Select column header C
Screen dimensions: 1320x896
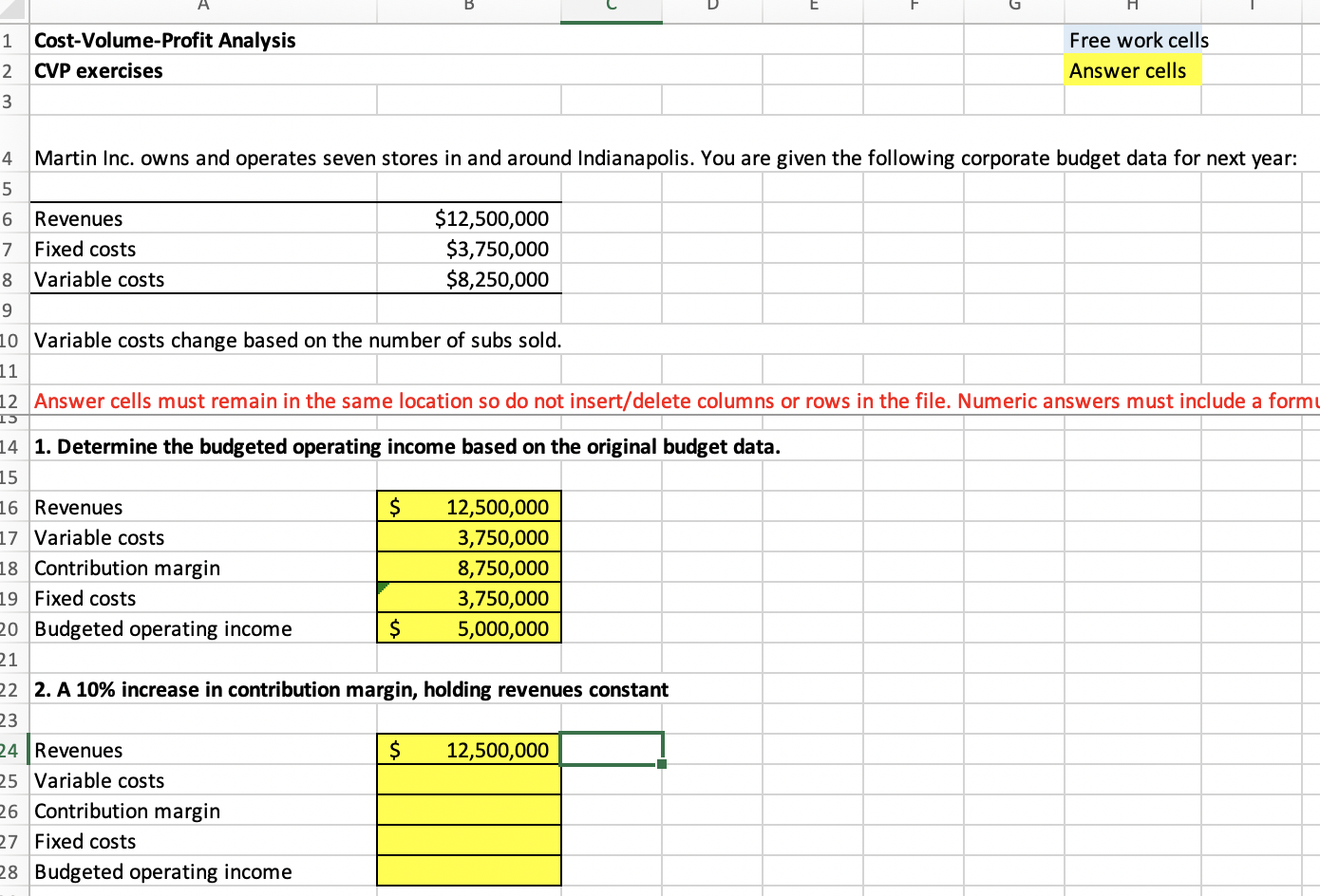coord(611,7)
